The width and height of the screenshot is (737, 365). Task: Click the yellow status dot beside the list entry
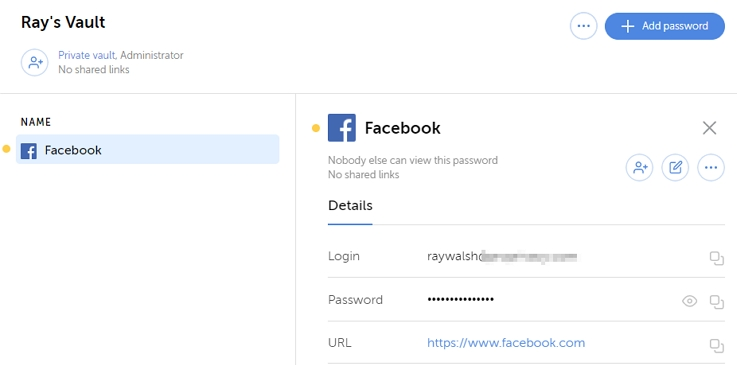click(6, 149)
